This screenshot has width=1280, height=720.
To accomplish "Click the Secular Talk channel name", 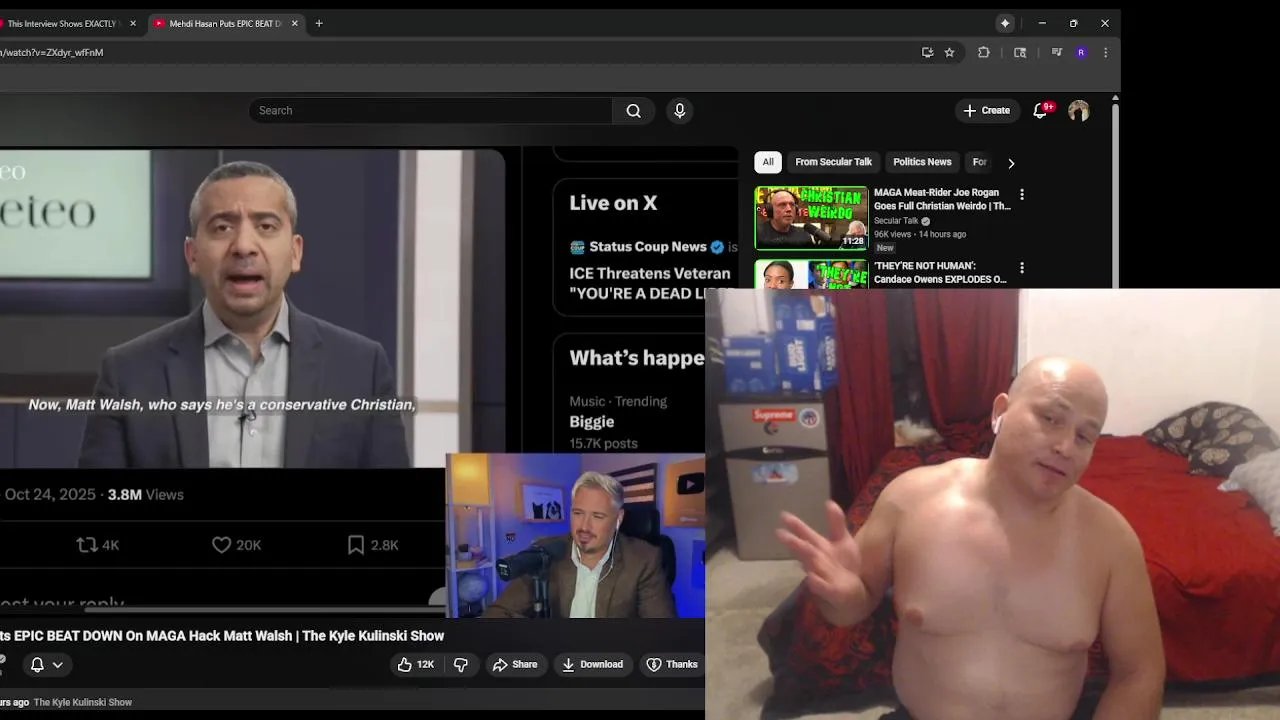I will click(896, 221).
